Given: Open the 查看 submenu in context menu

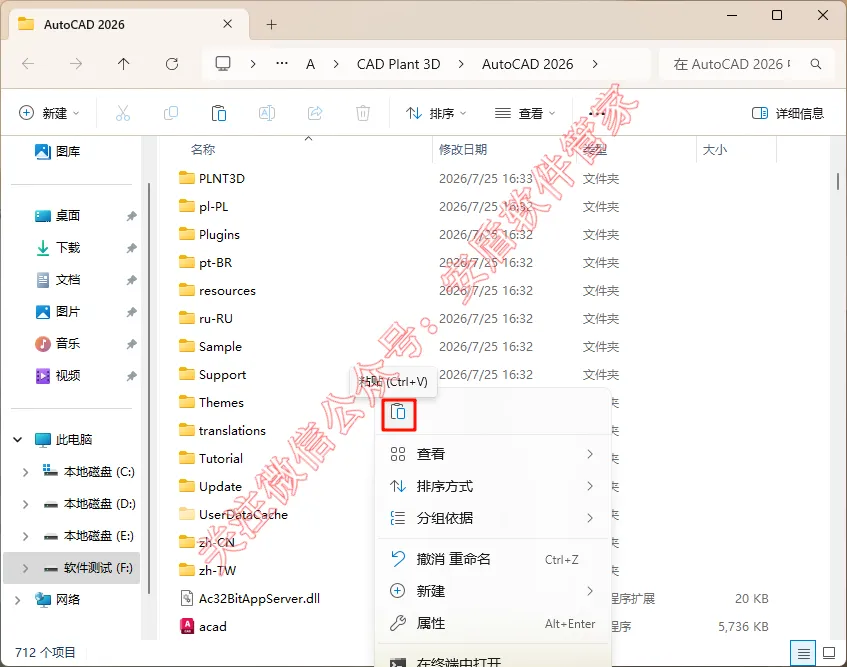Looking at the screenshot, I should pyautogui.click(x=493, y=454).
